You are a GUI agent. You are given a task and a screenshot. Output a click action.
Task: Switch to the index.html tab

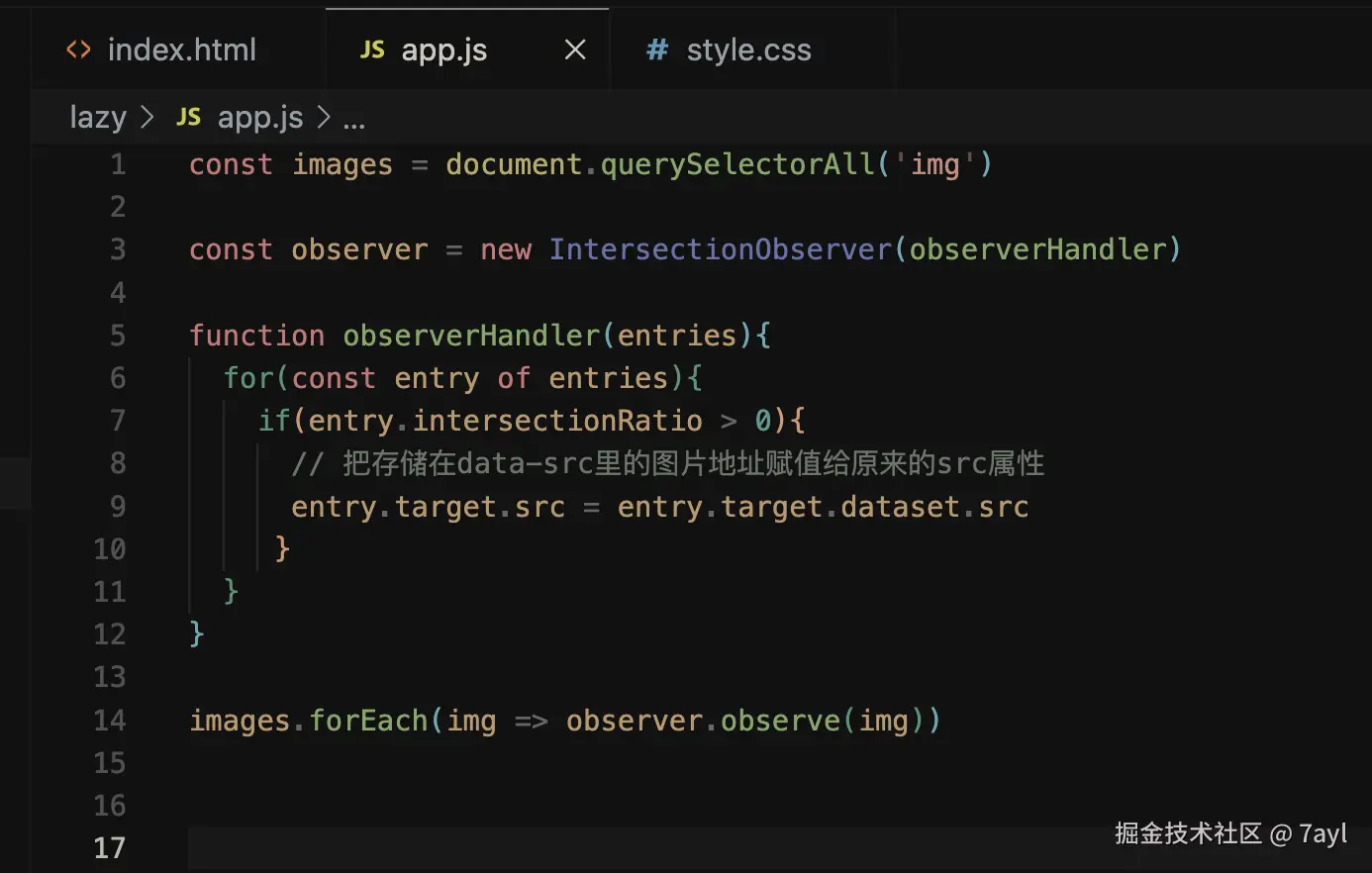coord(181,49)
